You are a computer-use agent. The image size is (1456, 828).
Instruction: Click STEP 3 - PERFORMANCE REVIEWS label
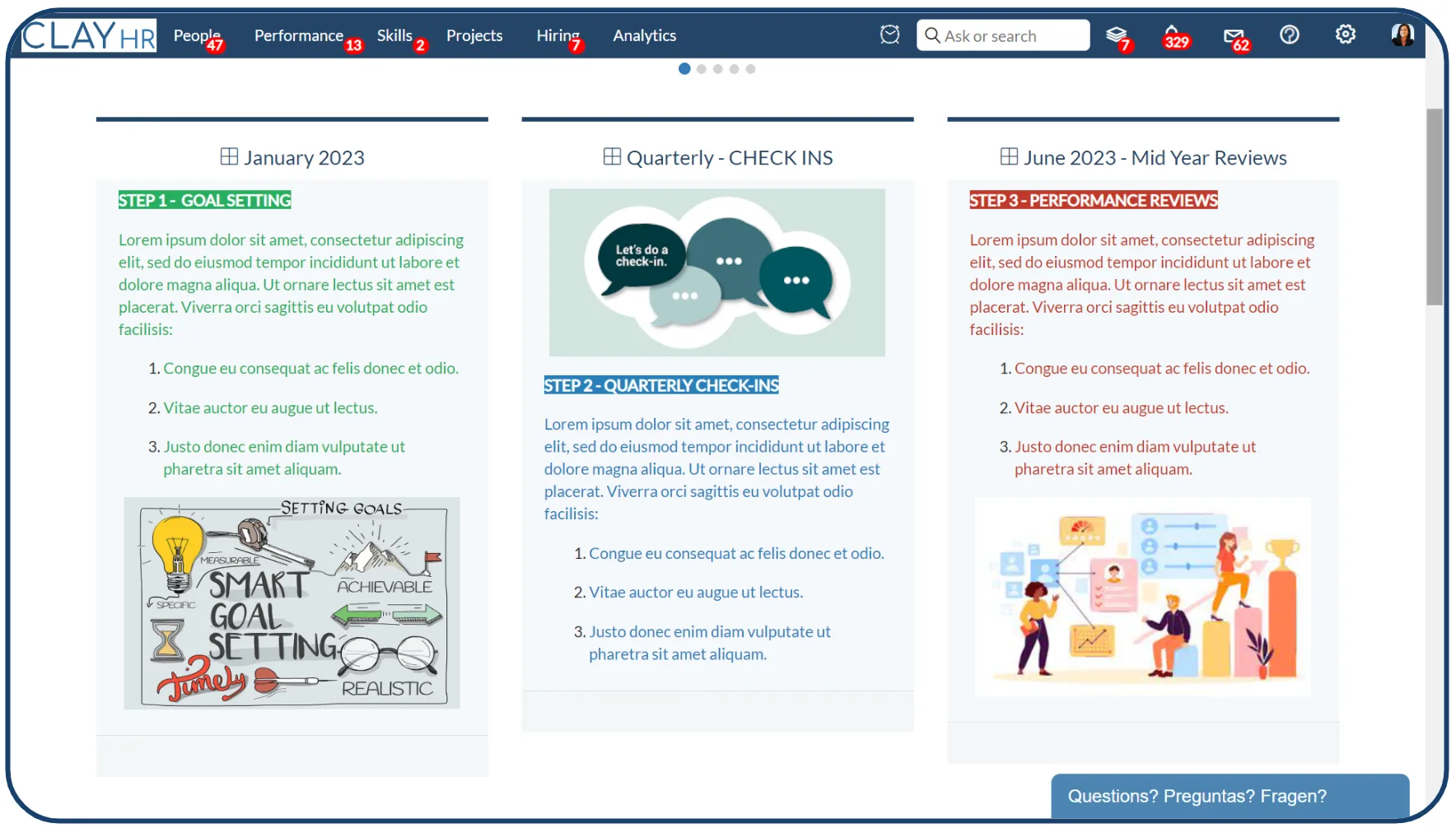point(1094,200)
